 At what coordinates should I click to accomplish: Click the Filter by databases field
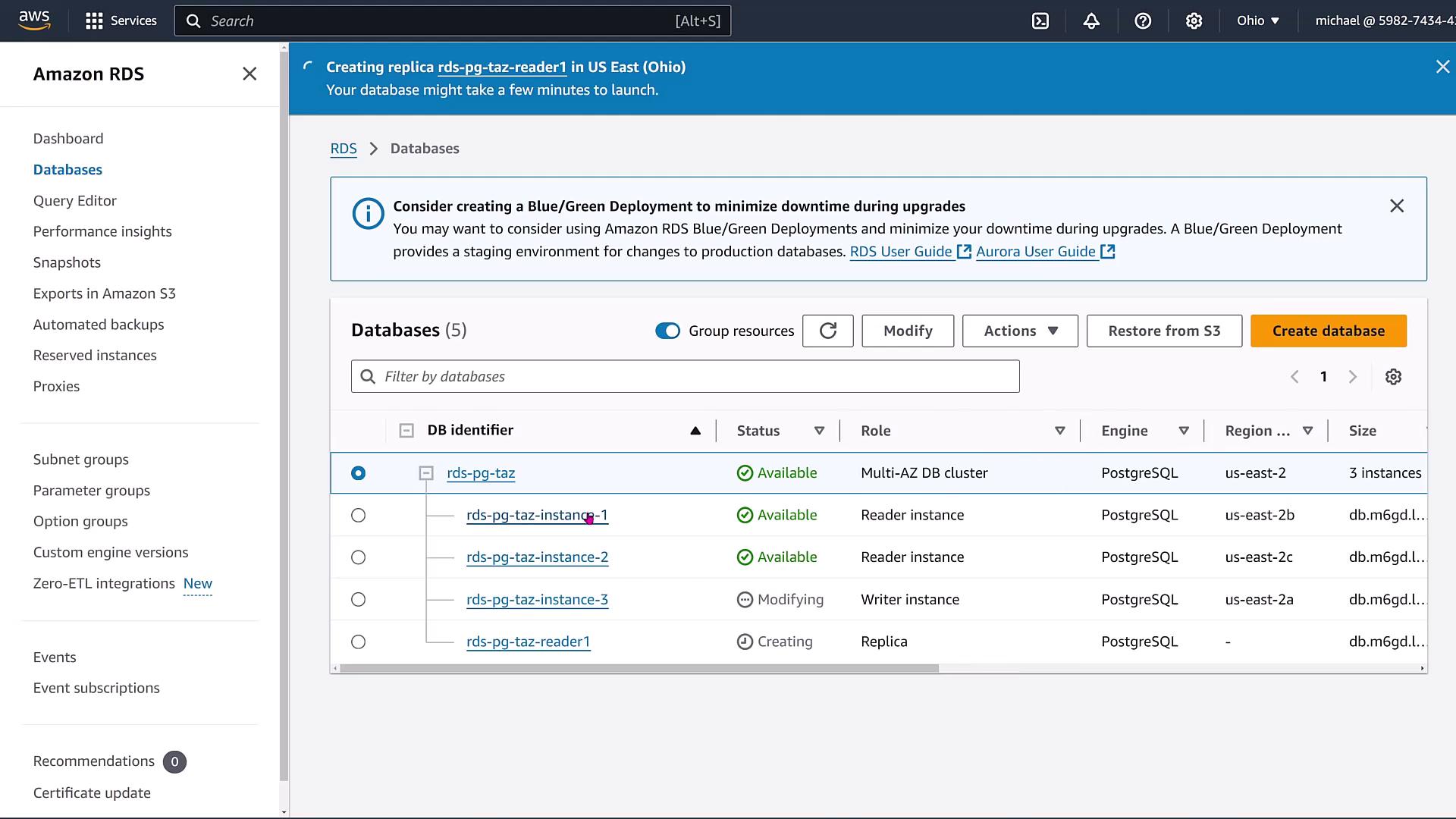[685, 377]
